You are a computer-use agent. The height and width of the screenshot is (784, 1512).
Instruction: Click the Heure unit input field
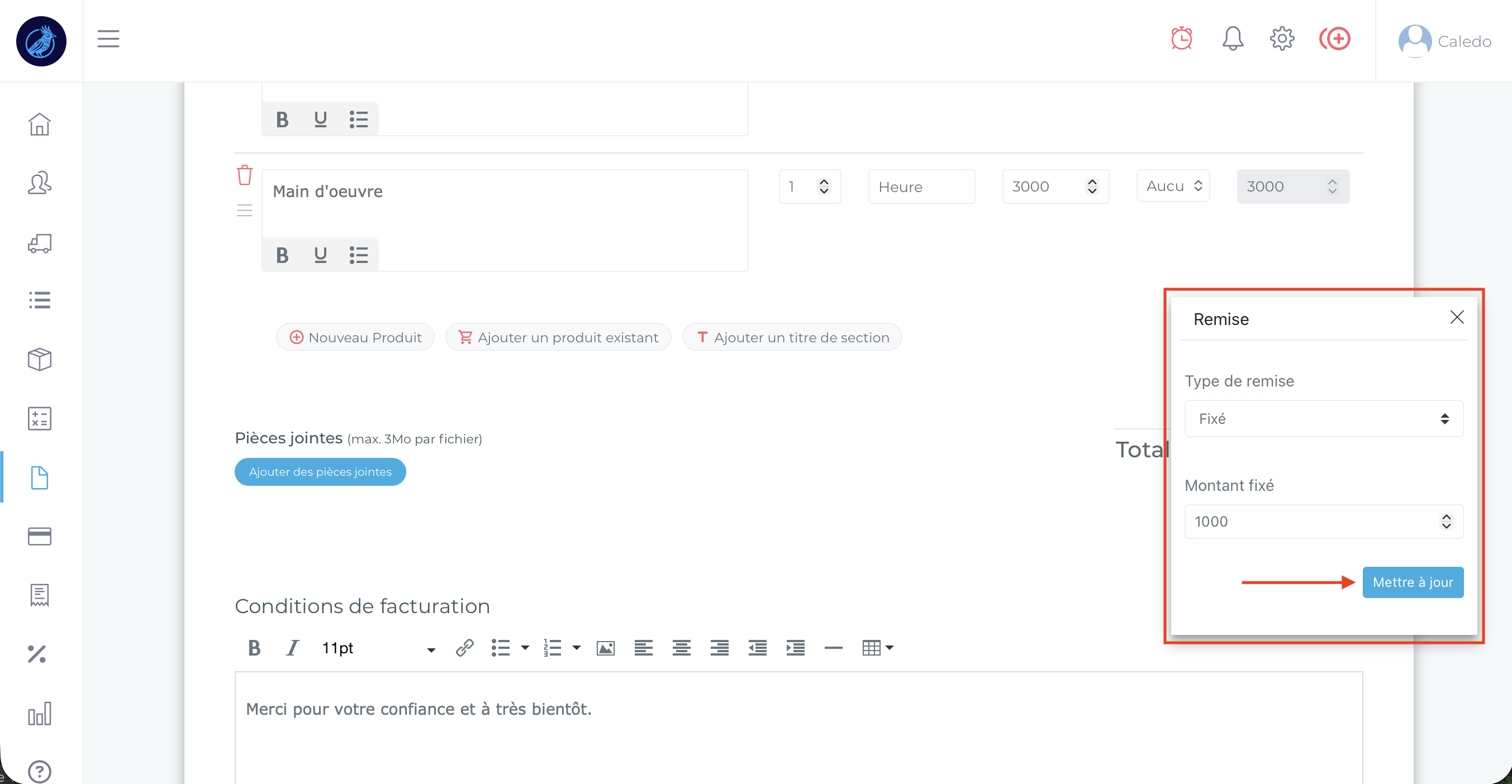[921, 187]
